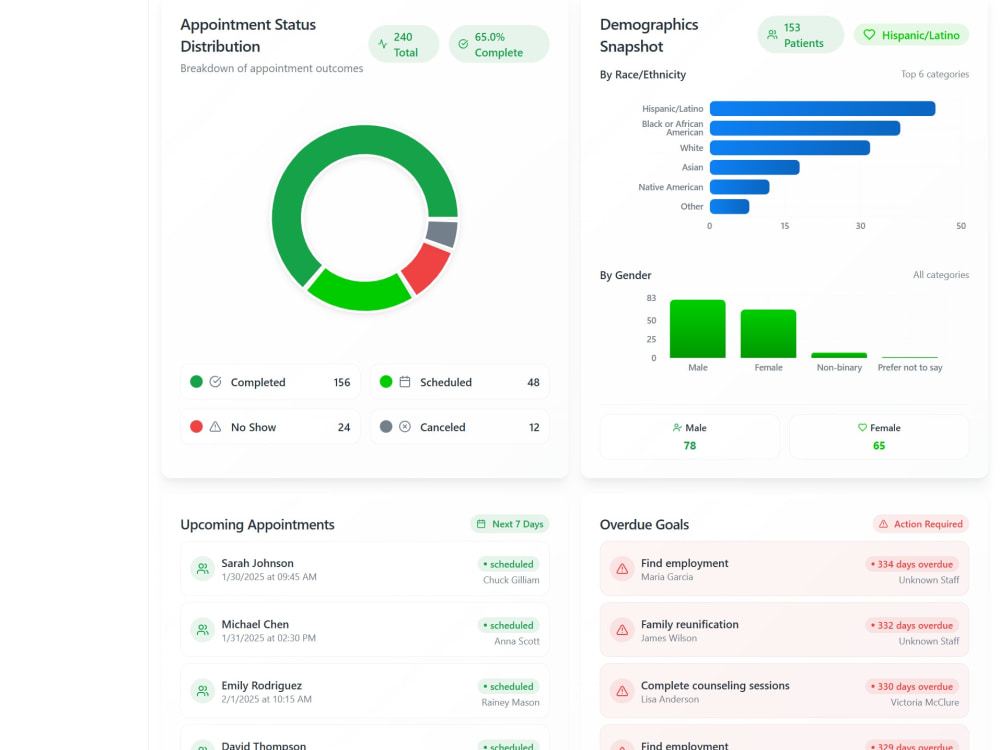Viewport: 1000px width, 750px height.
Task: Click the red No Show donut segment
Action: tap(426, 268)
